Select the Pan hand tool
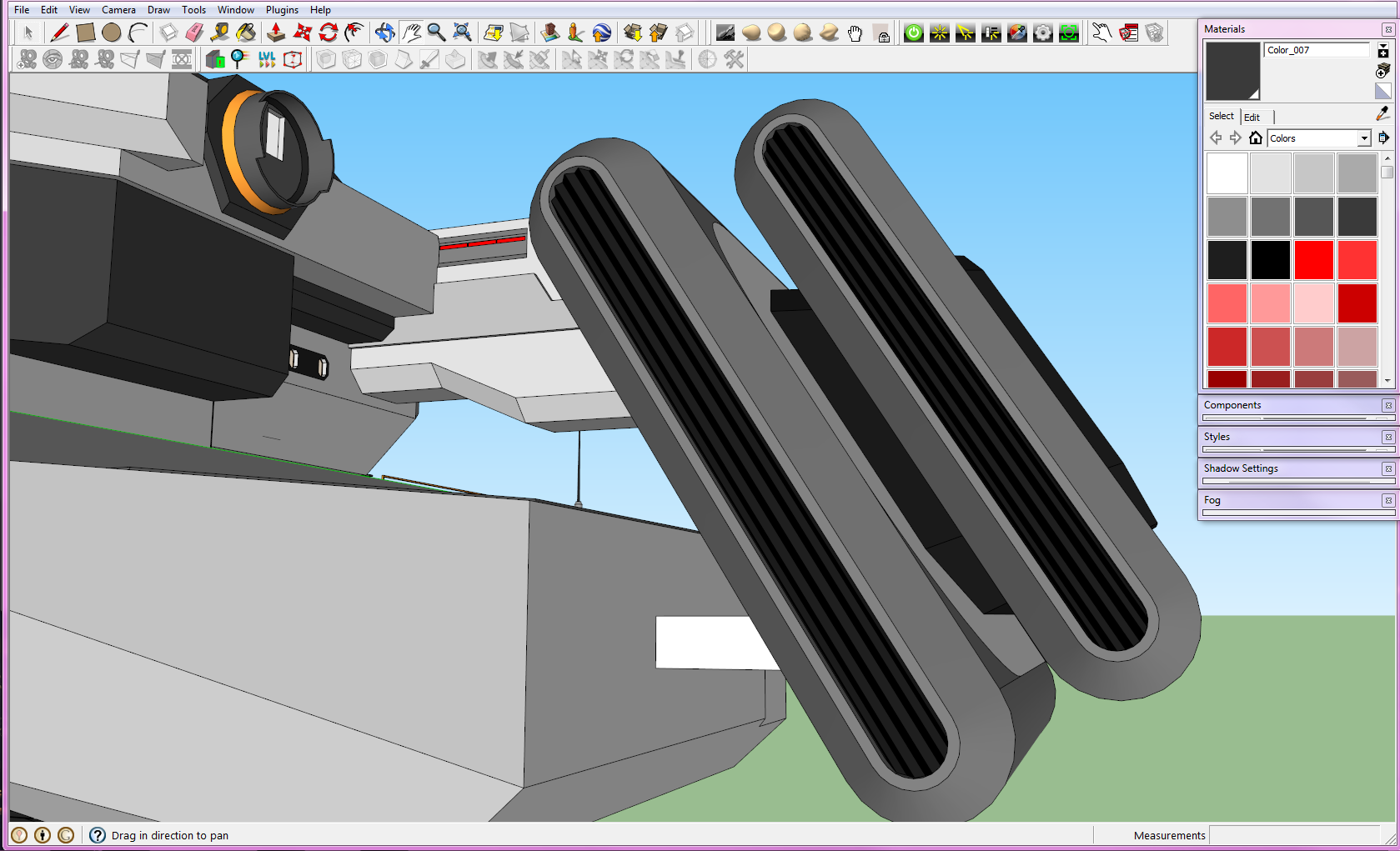 [x=411, y=33]
